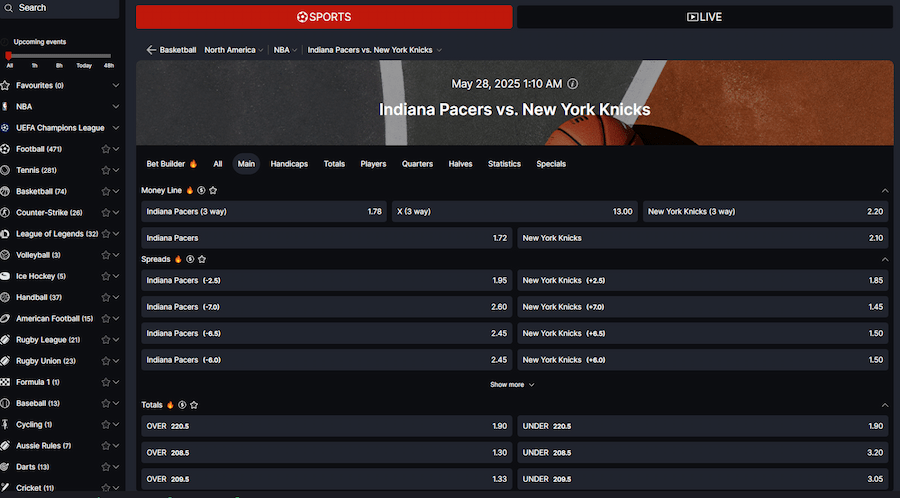Star the Tennis sport as favourite
Viewport: 900px width, 498px height.
tap(106, 170)
